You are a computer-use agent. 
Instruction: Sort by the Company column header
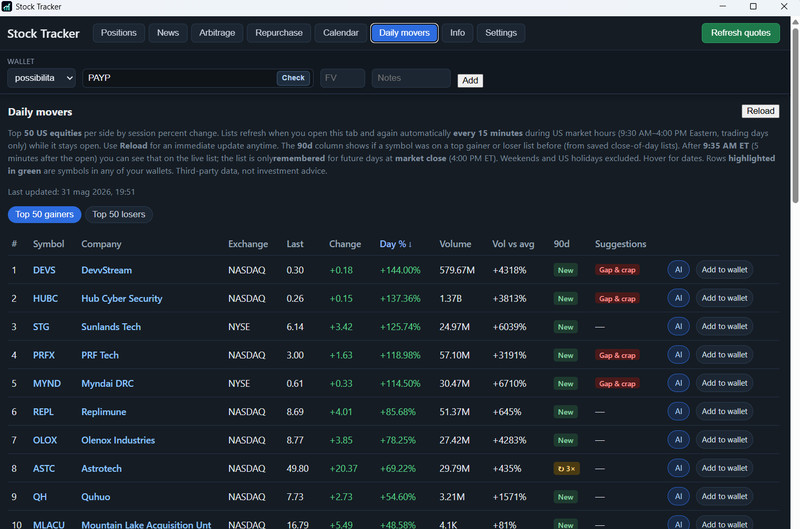click(101, 244)
